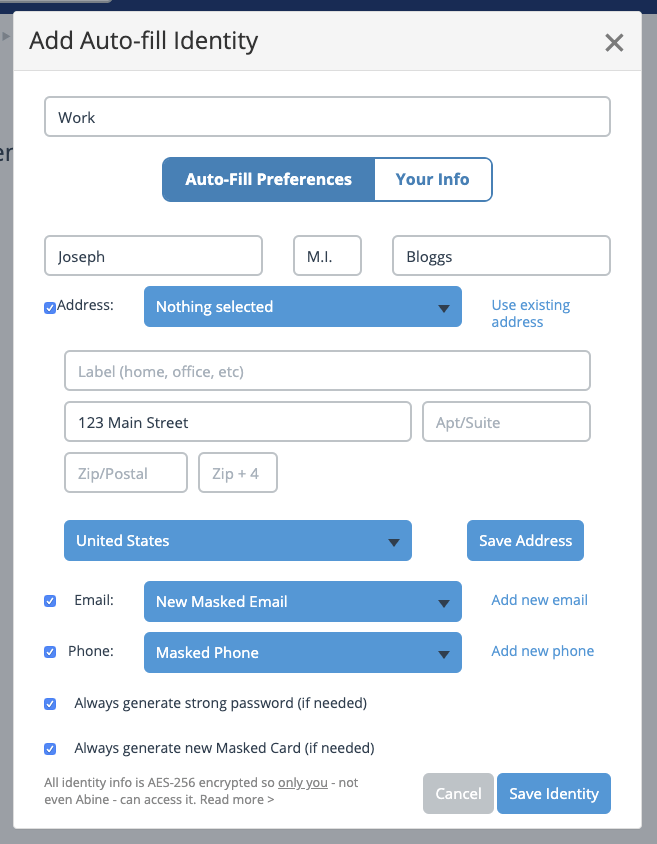Open the address 'Nothing selected' dropdown
The image size is (657, 844).
[302, 307]
